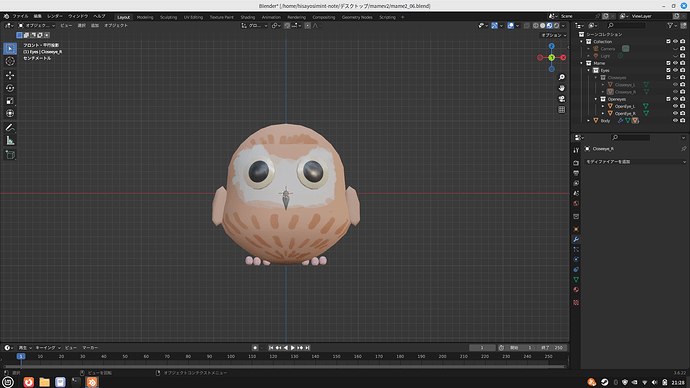The image size is (690, 388).
Task: Collapse the Mame collection tree
Action: point(582,63)
